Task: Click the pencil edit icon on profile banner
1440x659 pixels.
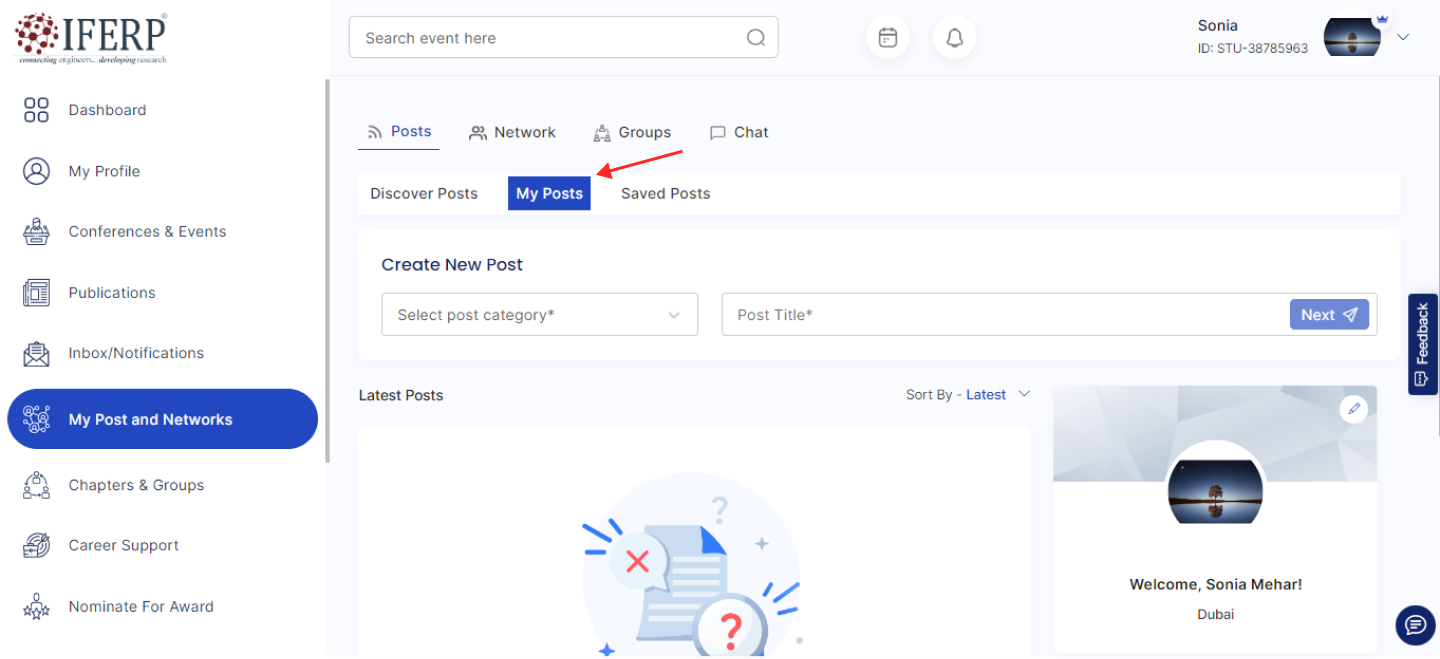Action: pyautogui.click(x=1353, y=408)
